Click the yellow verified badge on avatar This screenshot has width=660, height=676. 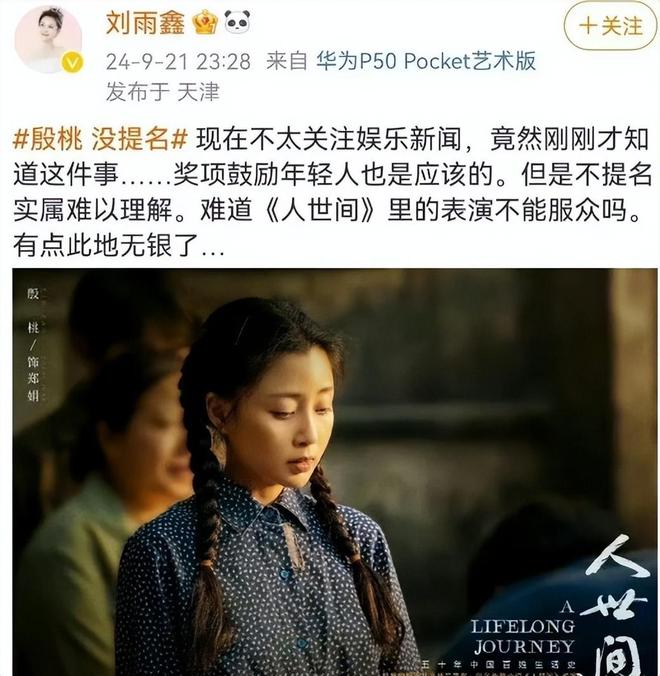click(x=72, y=64)
